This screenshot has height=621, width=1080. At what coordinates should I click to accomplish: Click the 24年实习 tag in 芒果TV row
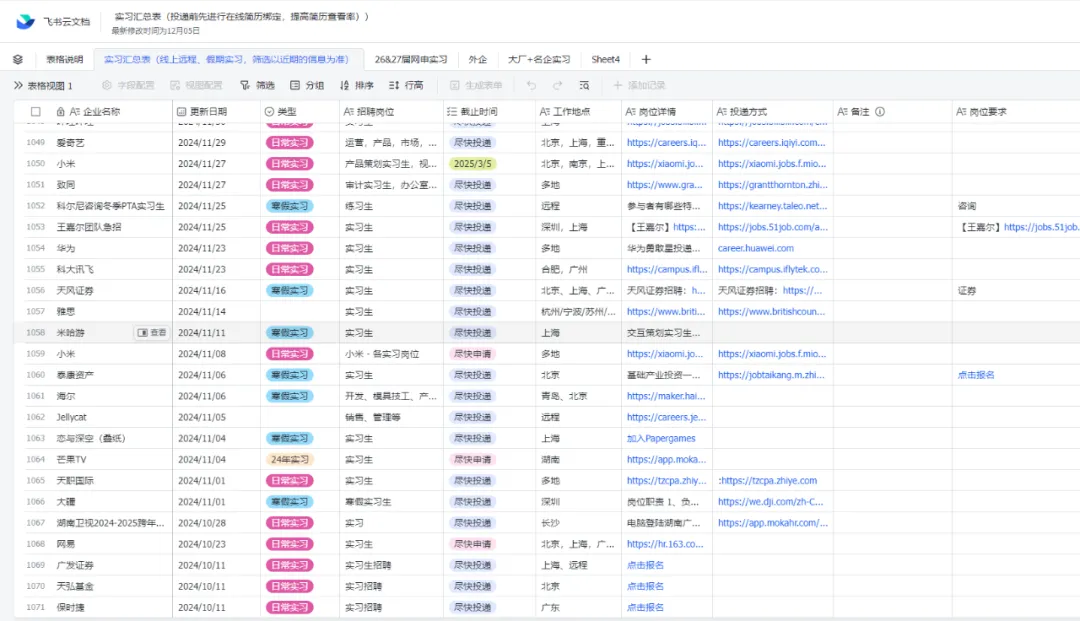[290, 459]
